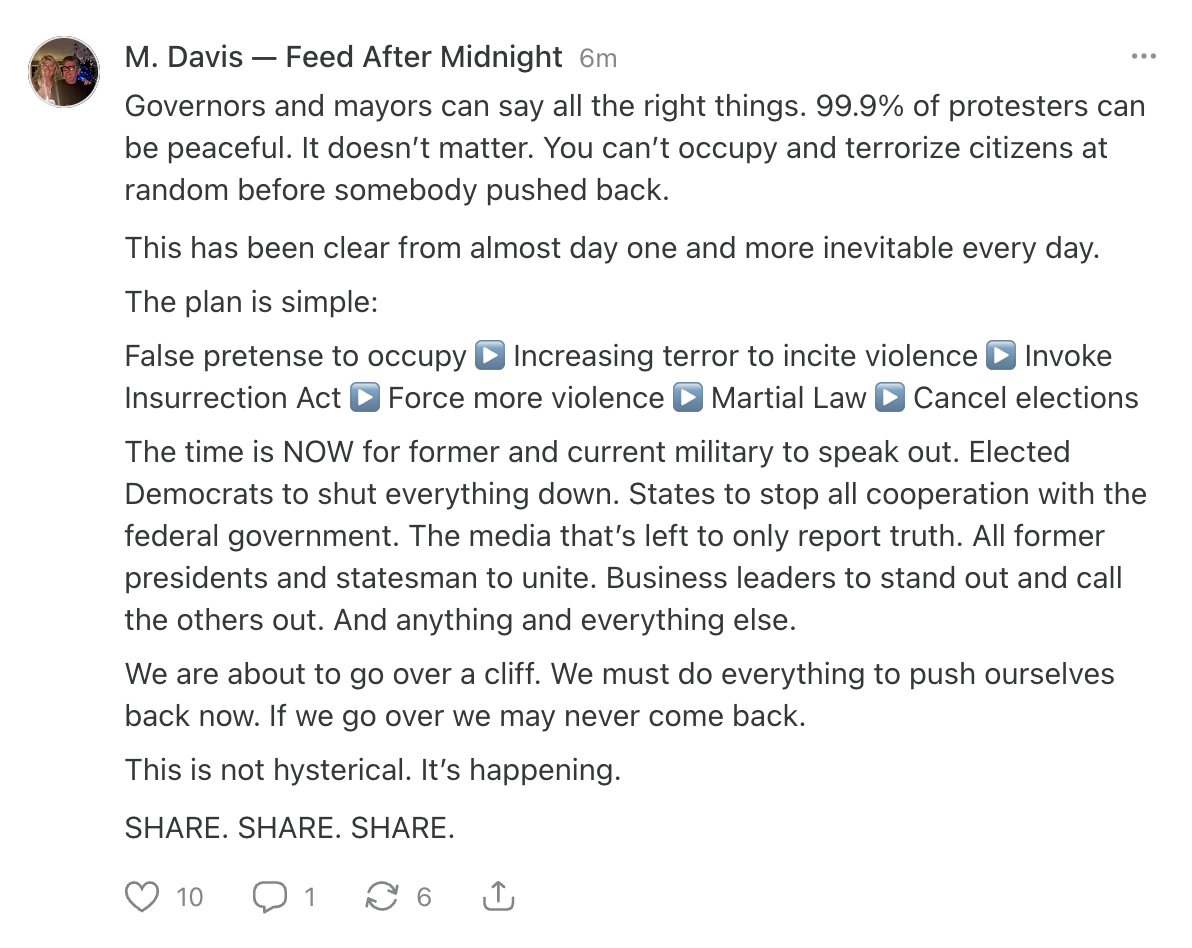Viewport: 1192px width, 948px height.
Task: Click the play arrow emoji before "Cancel elections"
Action: (890, 398)
